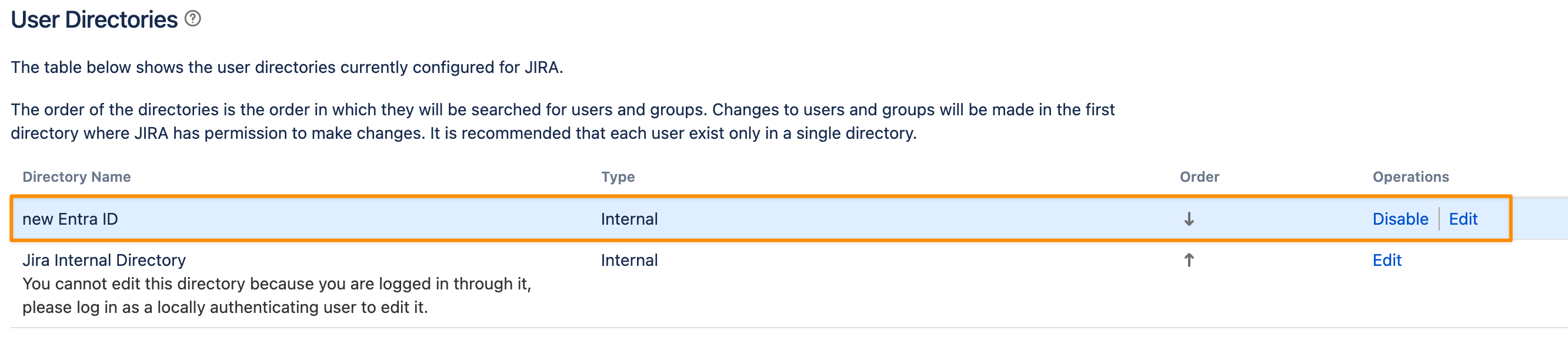Disable the new Entra ID directory
Screen dimensions: 1568x340
pyautogui.click(x=1399, y=219)
